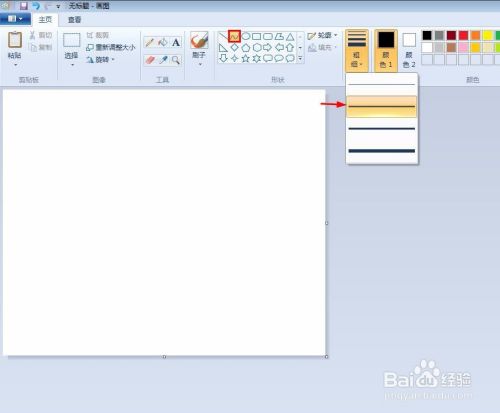Select the Five-point star shape
Screen dimensions: 500x413
[246, 58]
